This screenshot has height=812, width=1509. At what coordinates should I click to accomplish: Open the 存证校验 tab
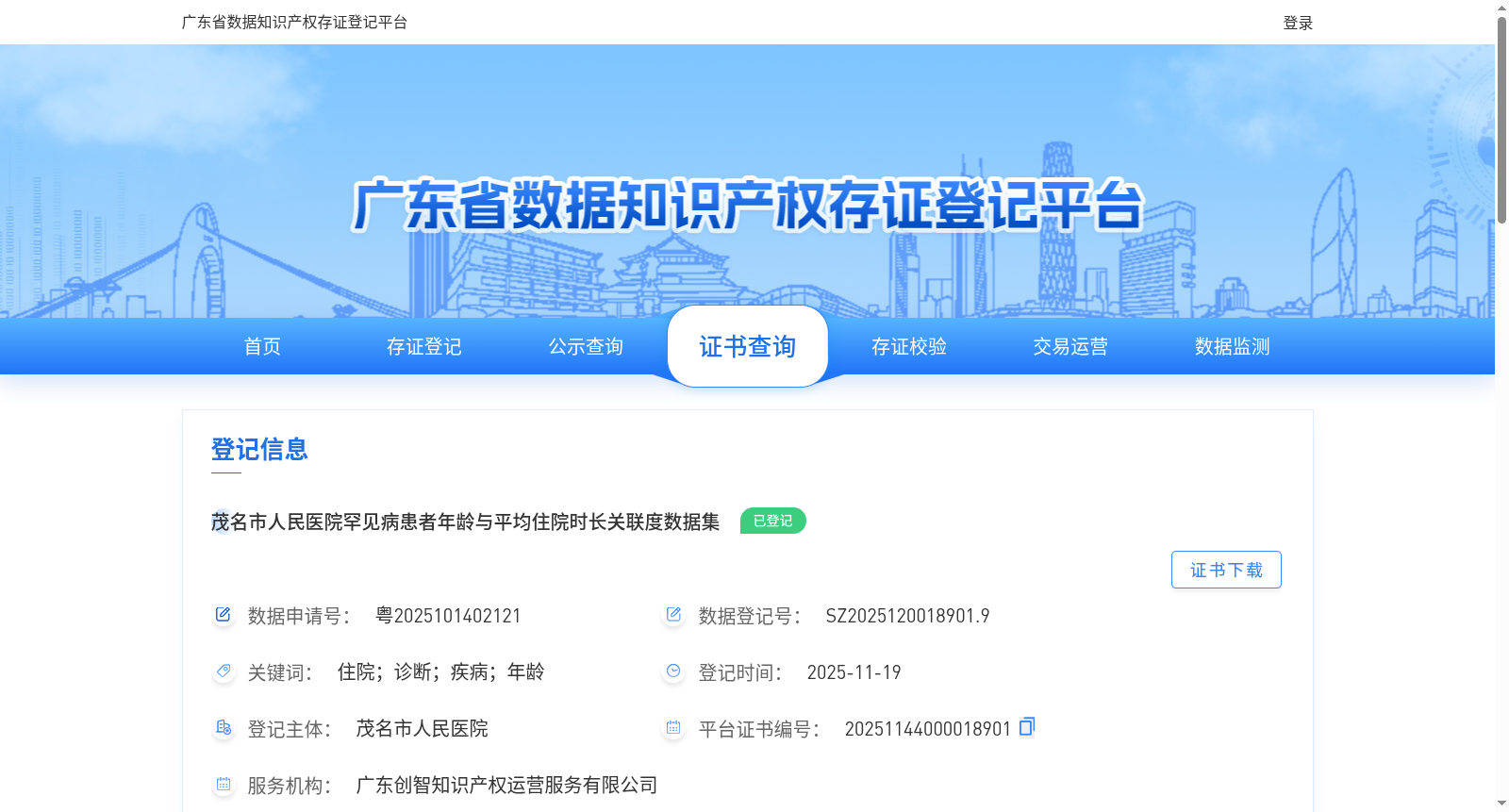(x=909, y=346)
